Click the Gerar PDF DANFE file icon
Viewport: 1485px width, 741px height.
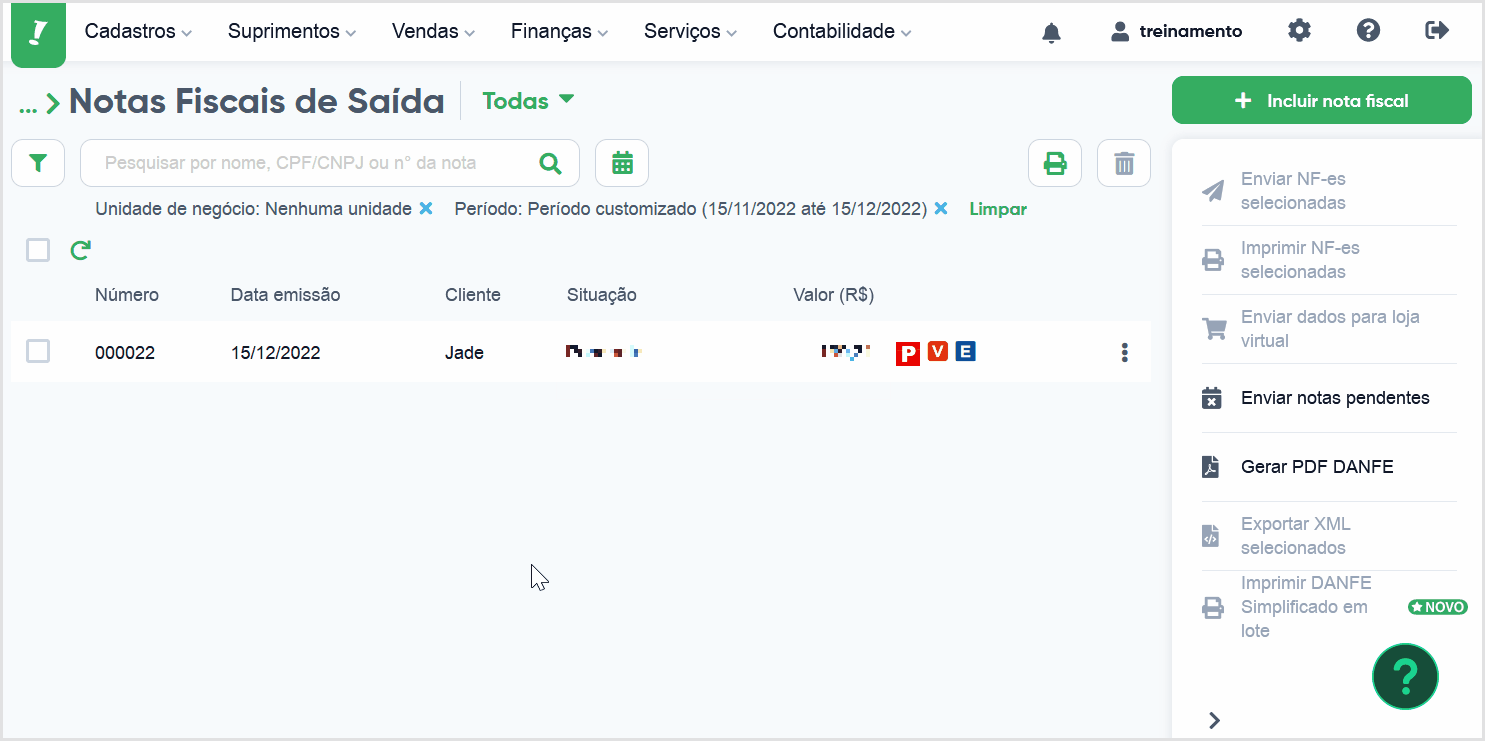point(1211,467)
